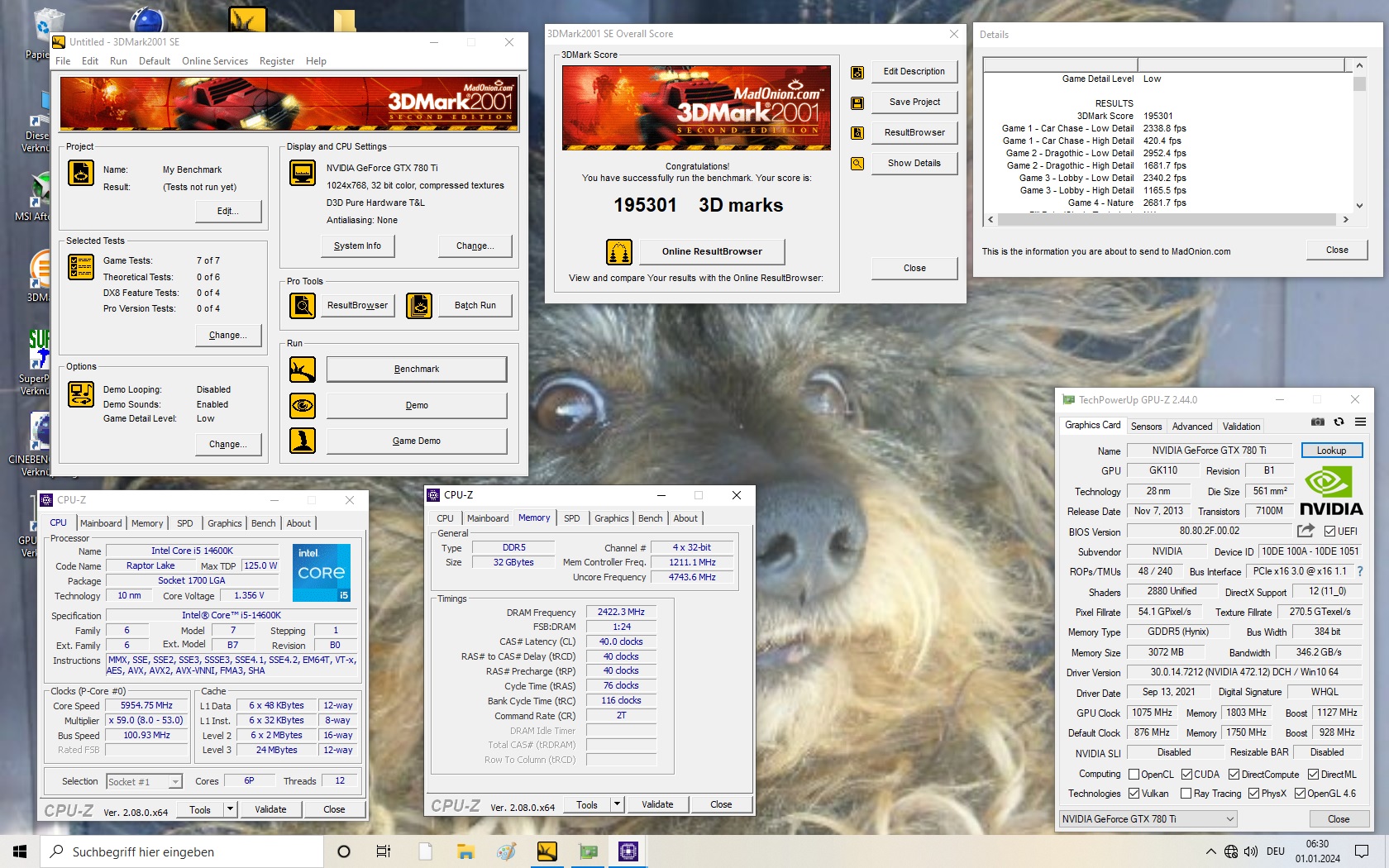Image resolution: width=1389 pixels, height=868 pixels.
Task: Click the ResultBrowser icon in score window
Action: tap(857, 133)
